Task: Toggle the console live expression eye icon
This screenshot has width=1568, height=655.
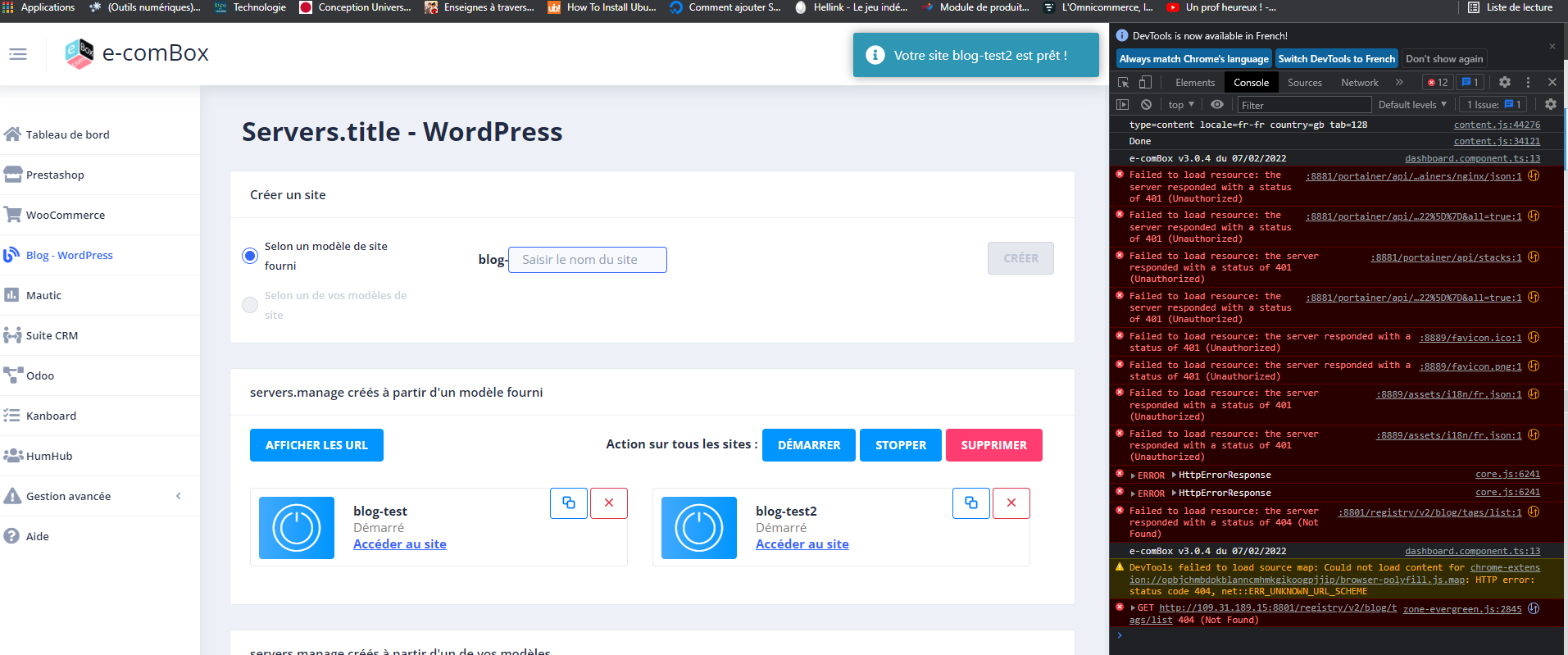Action: pyautogui.click(x=1217, y=104)
